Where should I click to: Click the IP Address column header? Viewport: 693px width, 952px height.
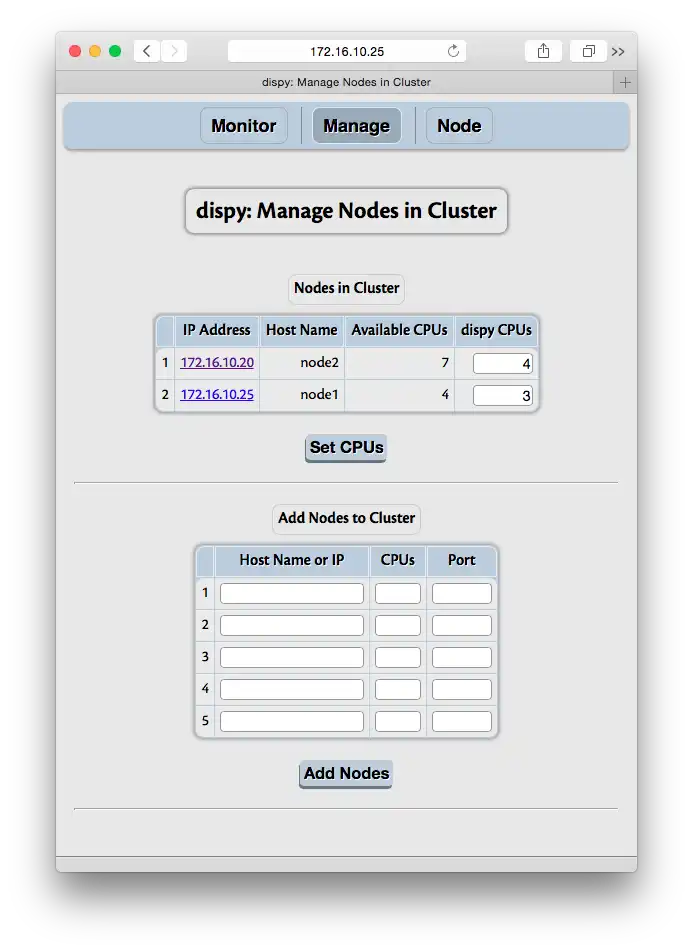tap(217, 330)
